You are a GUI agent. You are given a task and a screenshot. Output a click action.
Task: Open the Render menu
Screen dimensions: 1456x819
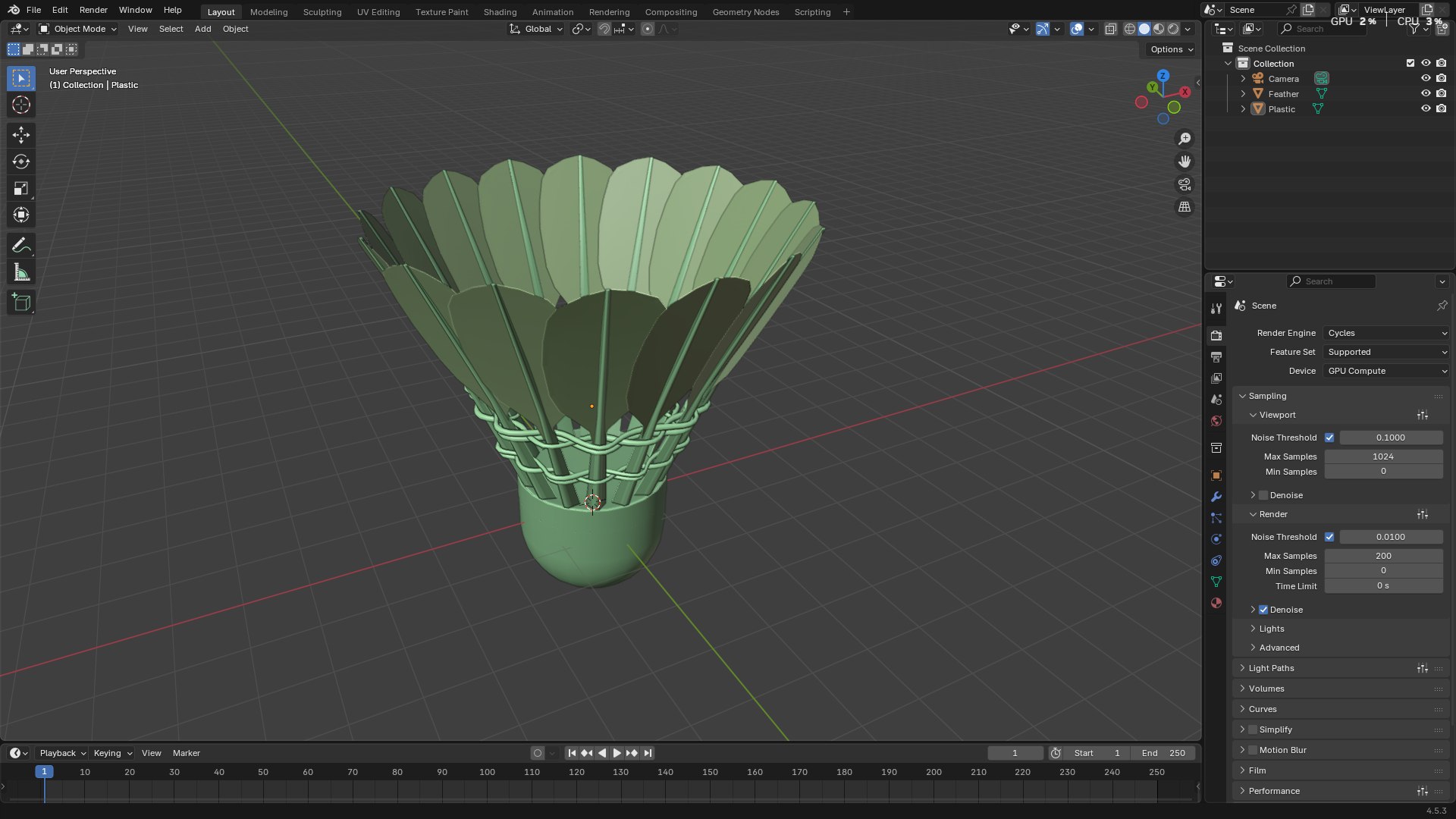pos(93,10)
